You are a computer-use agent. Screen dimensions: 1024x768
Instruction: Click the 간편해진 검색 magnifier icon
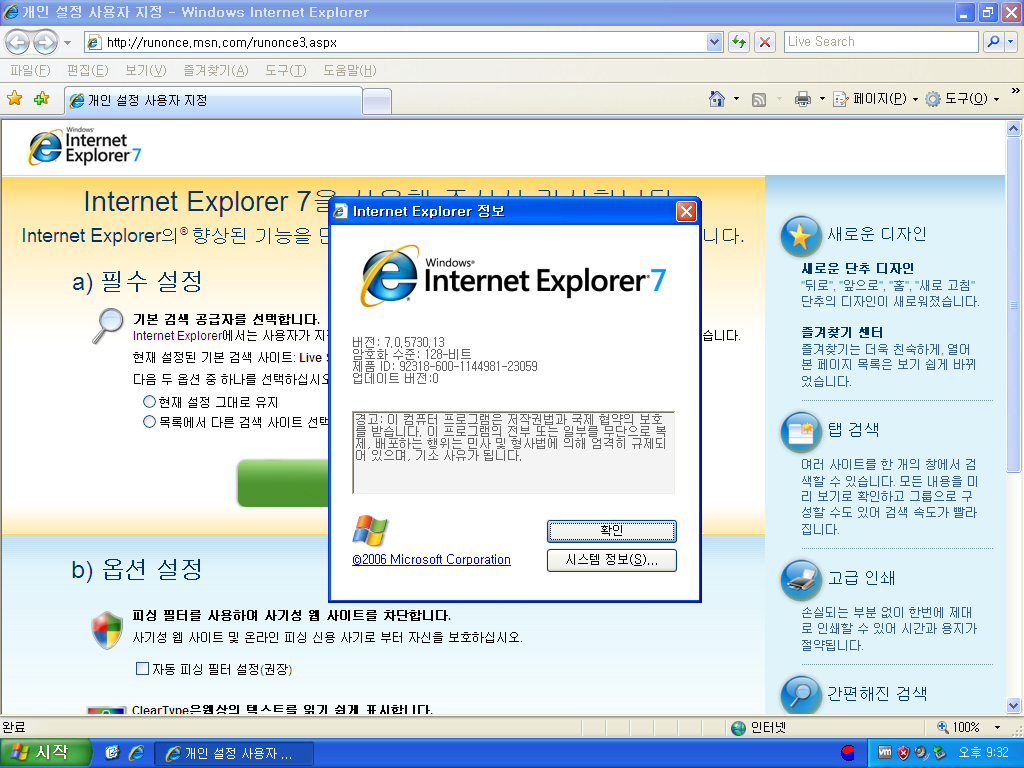[801, 695]
